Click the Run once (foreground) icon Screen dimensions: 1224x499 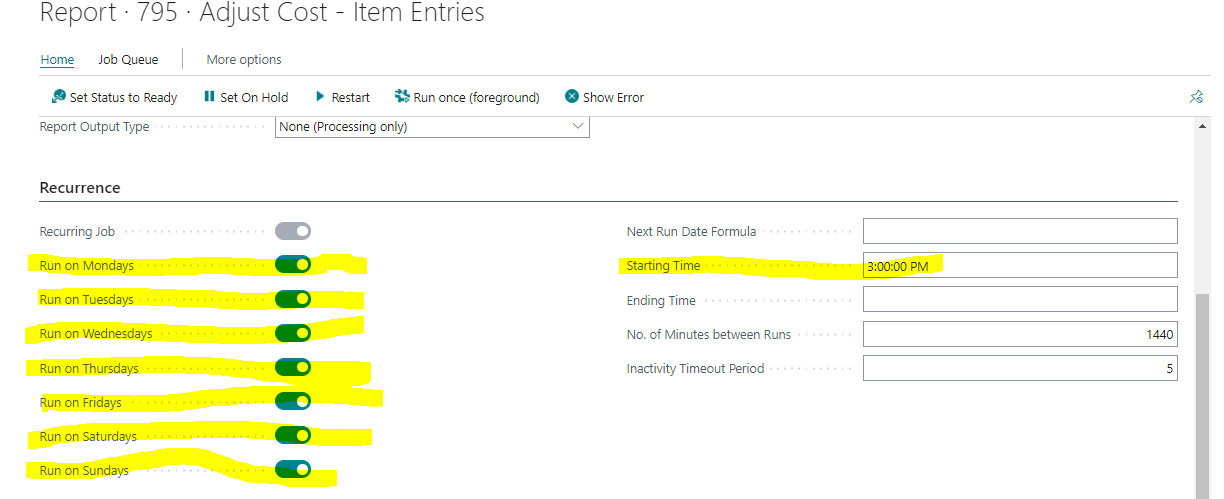coord(402,97)
